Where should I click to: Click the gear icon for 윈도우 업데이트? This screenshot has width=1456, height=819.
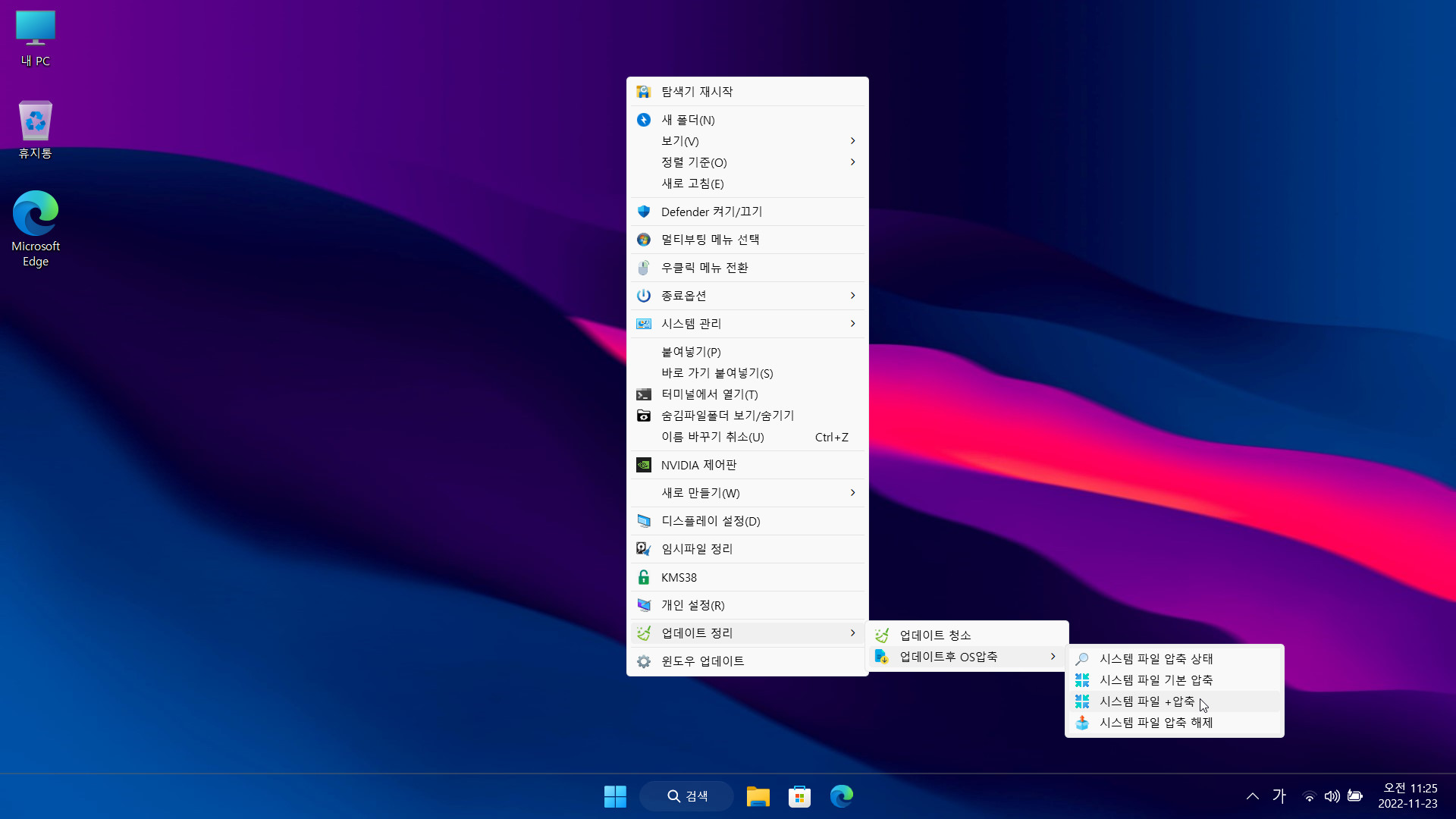(644, 661)
